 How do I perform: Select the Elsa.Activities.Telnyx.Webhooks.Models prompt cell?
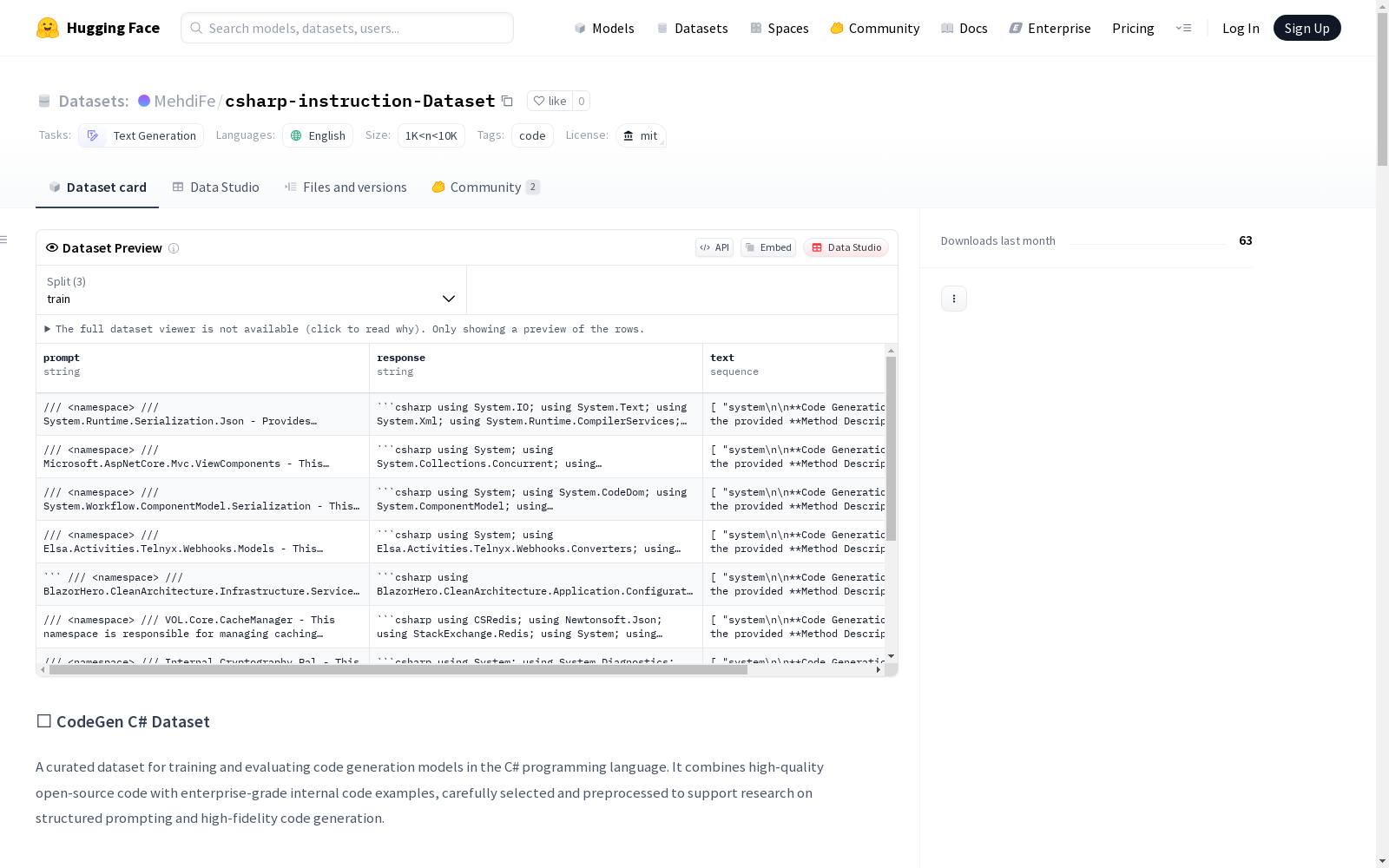(x=203, y=542)
